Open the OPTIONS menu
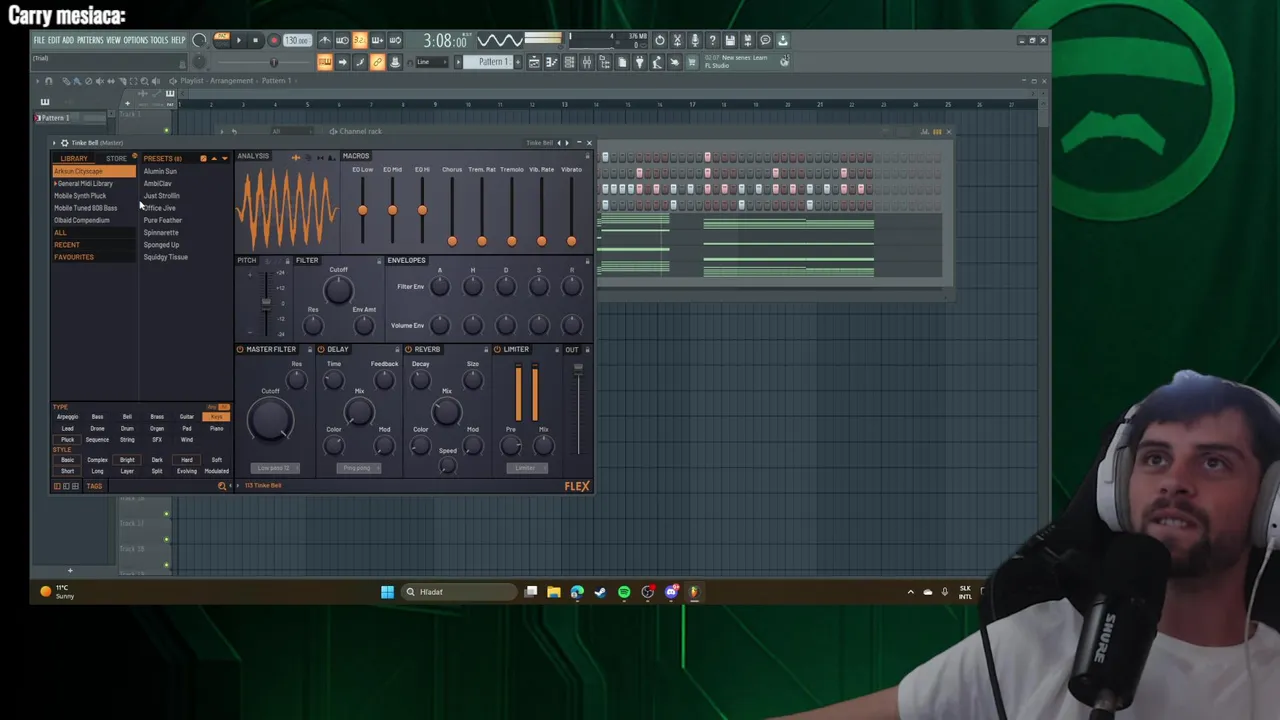 (x=135, y=40)
